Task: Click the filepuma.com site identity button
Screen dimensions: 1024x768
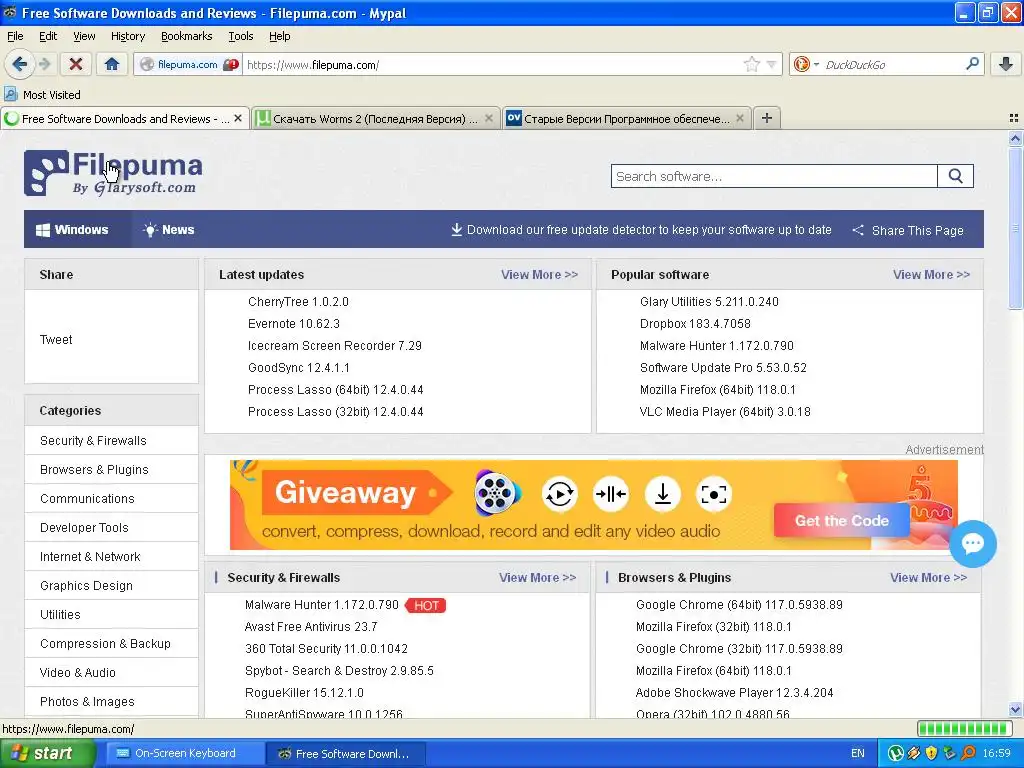Action: point(189,65)
